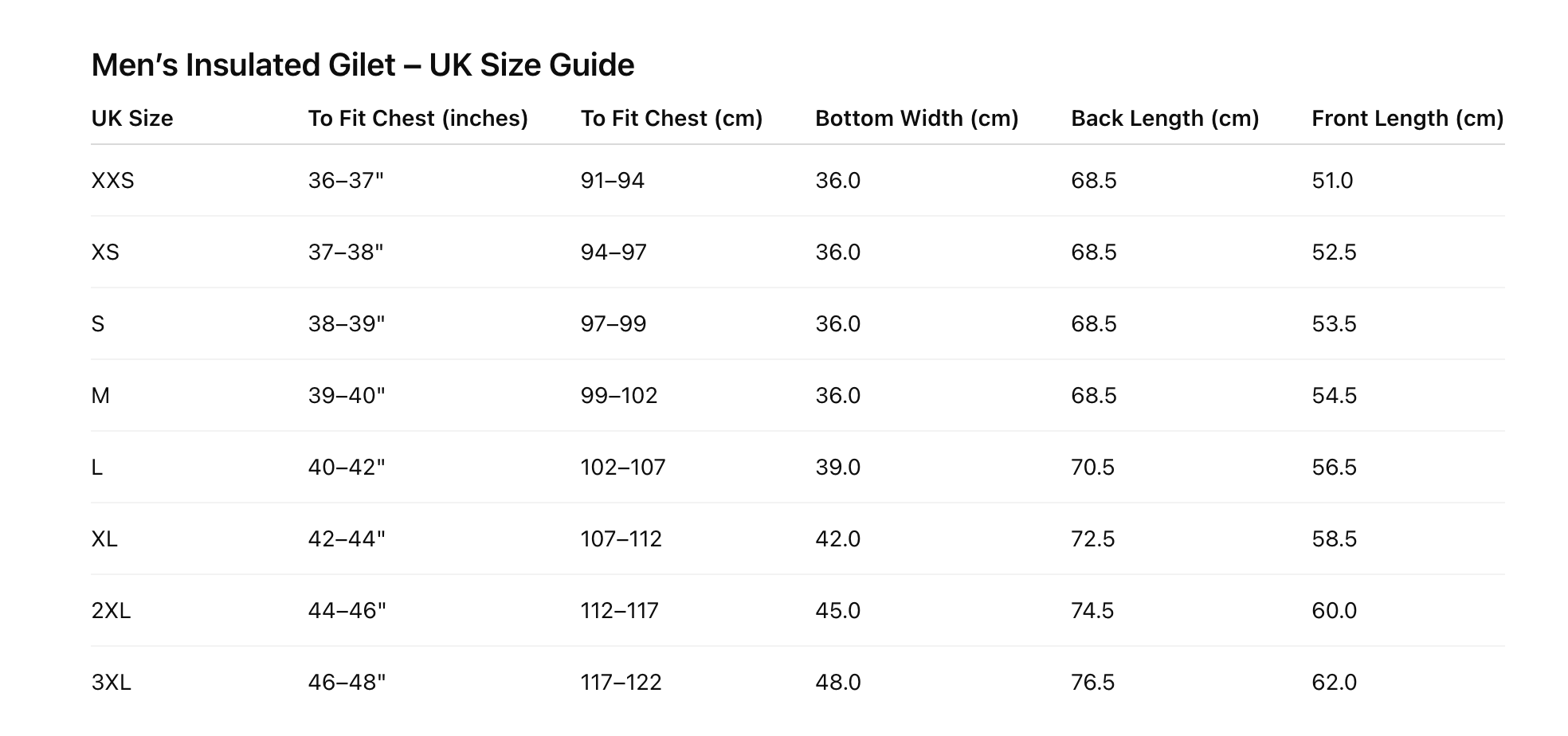Select the XL size row label
The image size is (1568, 736).
(x=104, y=539)
